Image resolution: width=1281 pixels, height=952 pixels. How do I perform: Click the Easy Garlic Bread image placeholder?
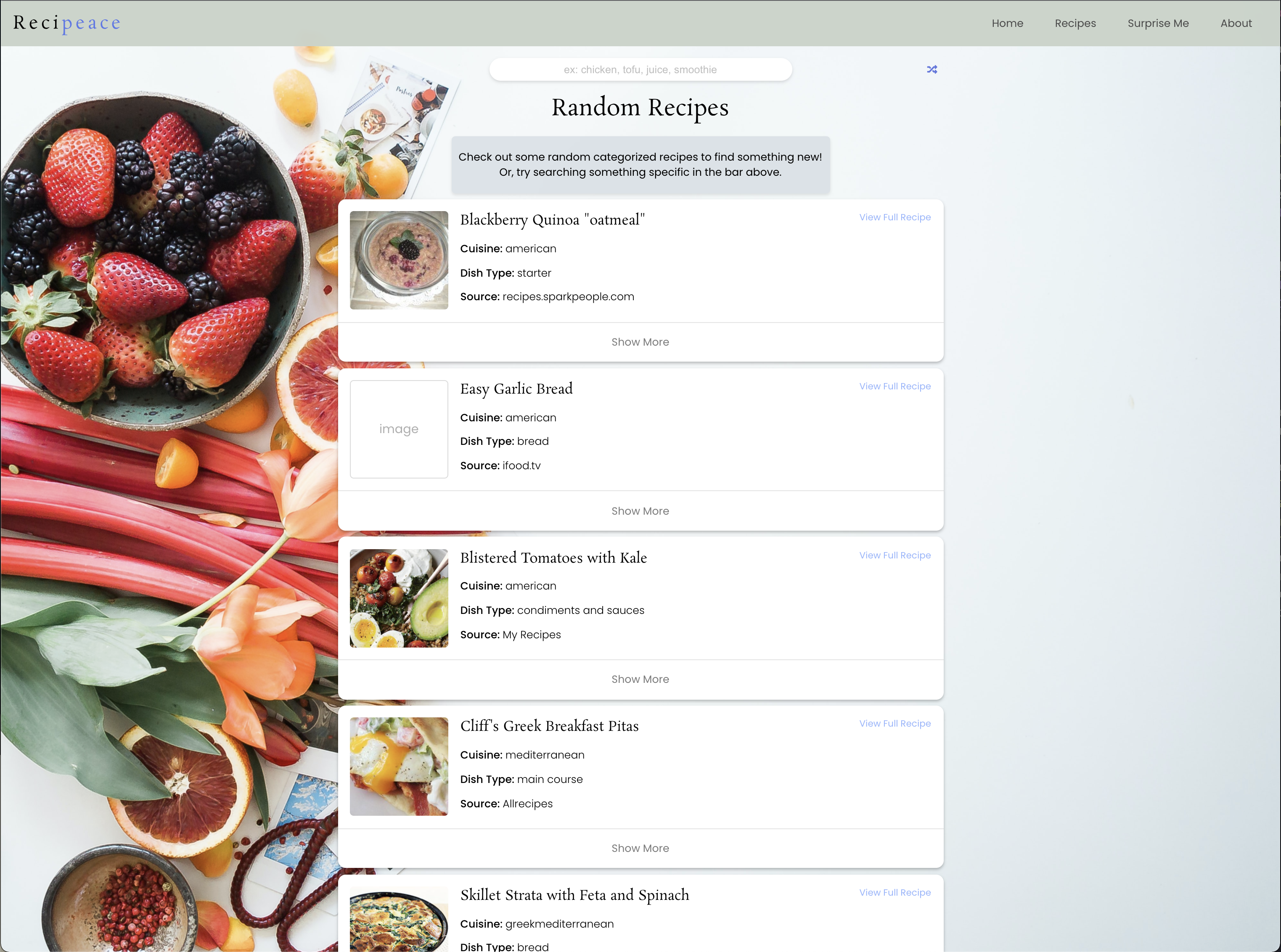[x=399, y=429]
